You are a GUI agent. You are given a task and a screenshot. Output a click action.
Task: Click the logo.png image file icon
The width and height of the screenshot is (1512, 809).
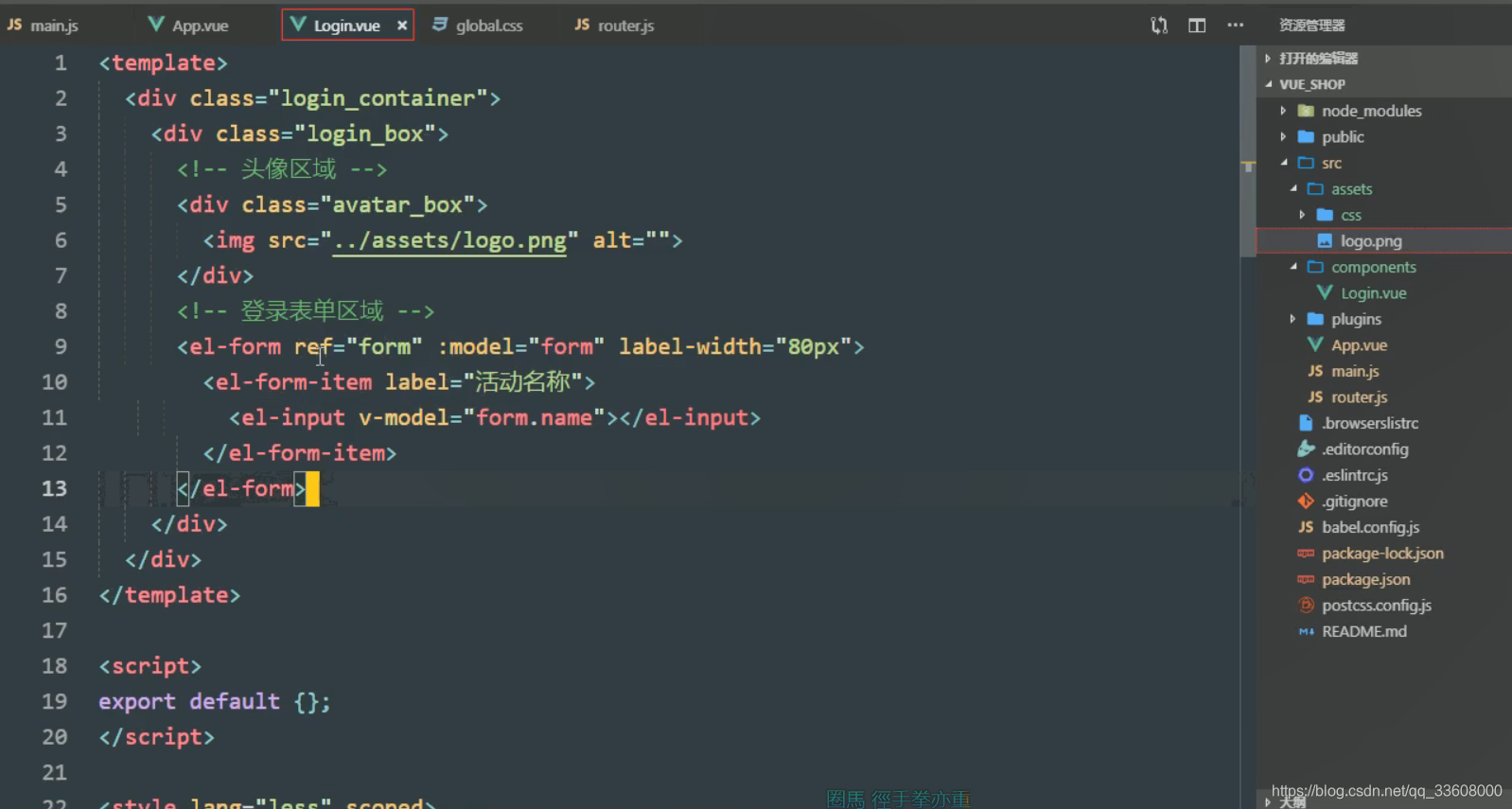(1325, 241)
